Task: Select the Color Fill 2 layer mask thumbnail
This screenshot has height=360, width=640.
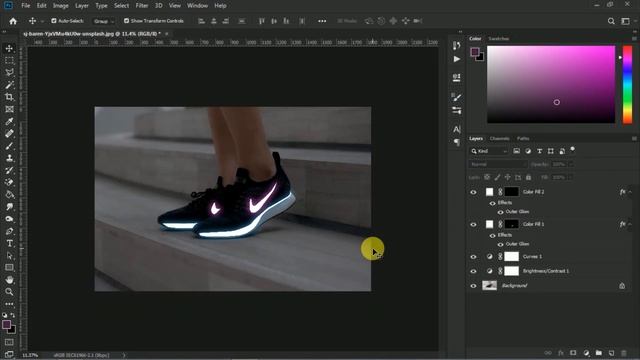Action: click(511, 192)
